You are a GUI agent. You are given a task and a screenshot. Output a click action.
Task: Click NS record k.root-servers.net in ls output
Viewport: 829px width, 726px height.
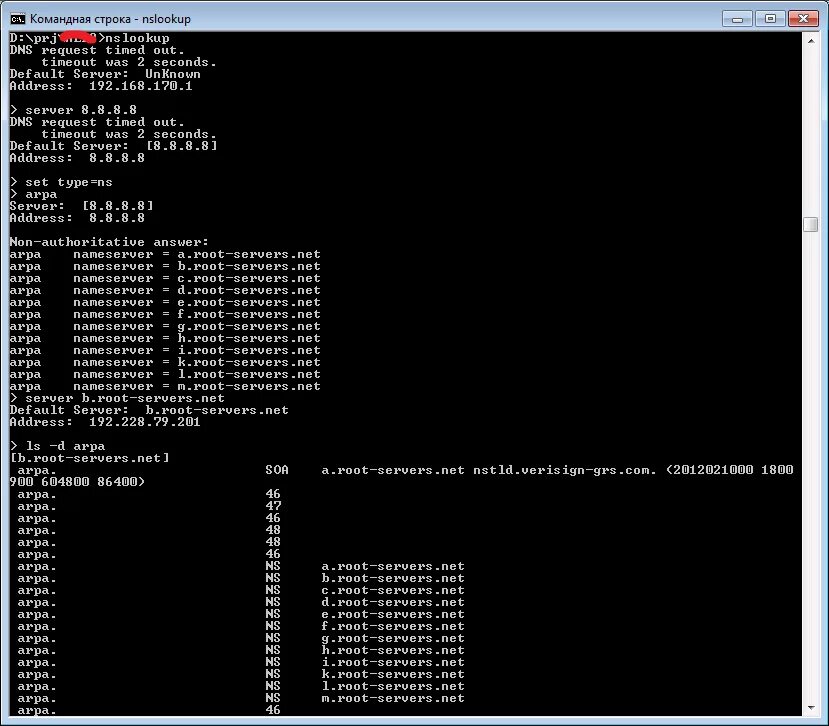coord(393,675)
